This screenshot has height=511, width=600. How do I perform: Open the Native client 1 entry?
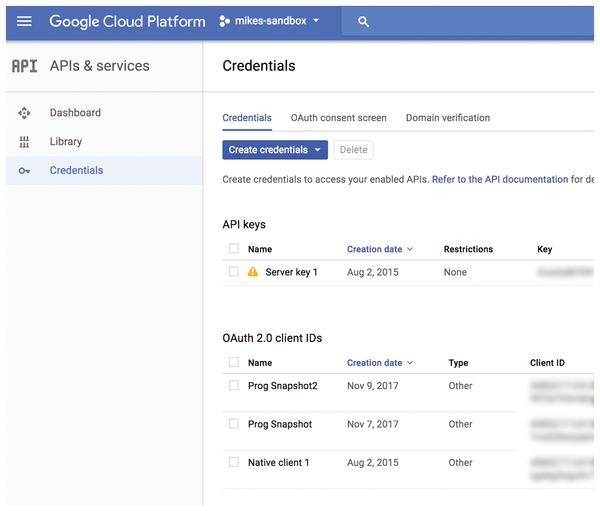point(278,462)
